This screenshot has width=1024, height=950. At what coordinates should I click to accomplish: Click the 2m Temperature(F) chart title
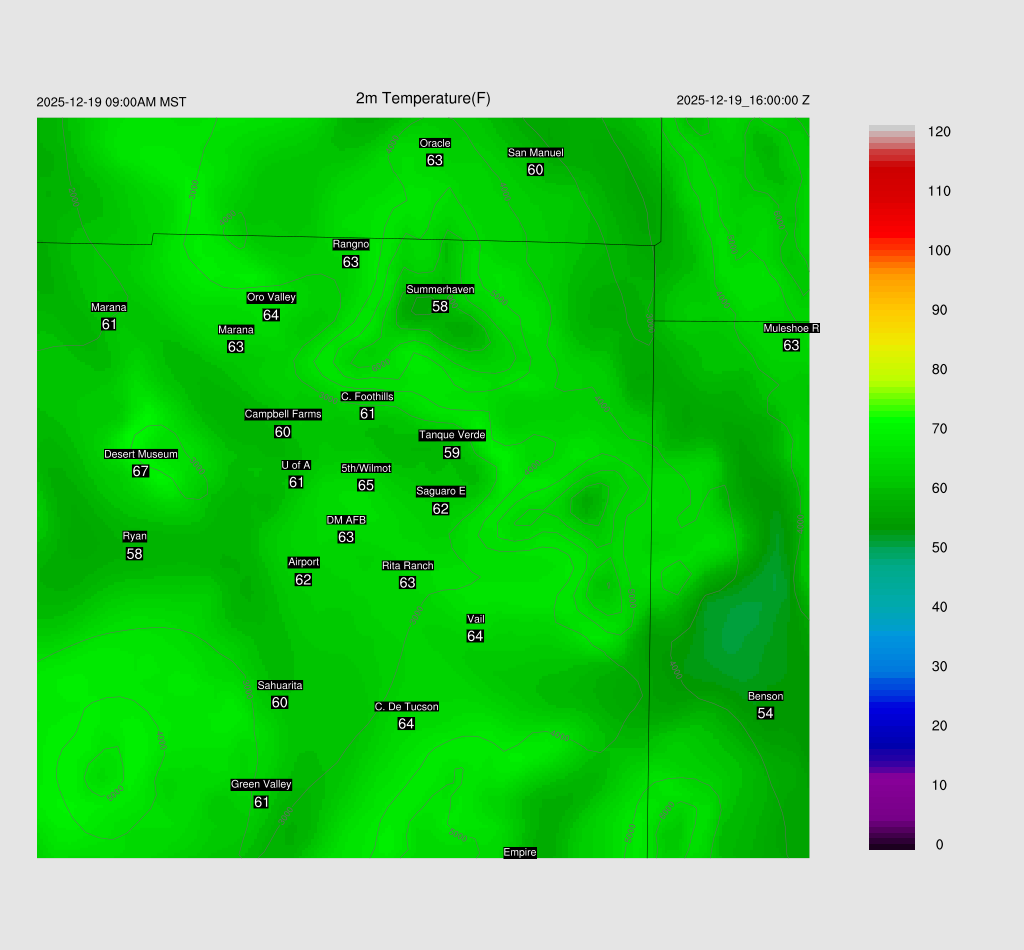point(423,98)
